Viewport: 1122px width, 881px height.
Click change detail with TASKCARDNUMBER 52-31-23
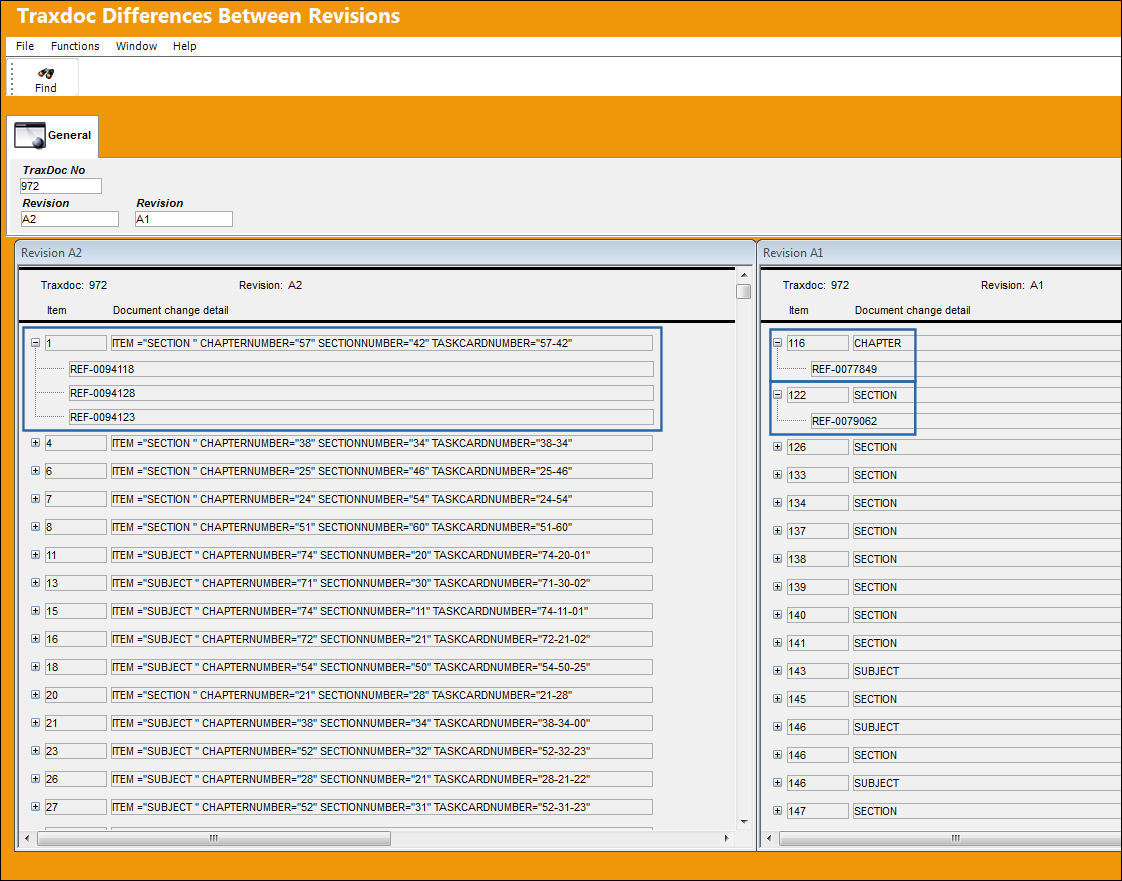pos(381,807)
